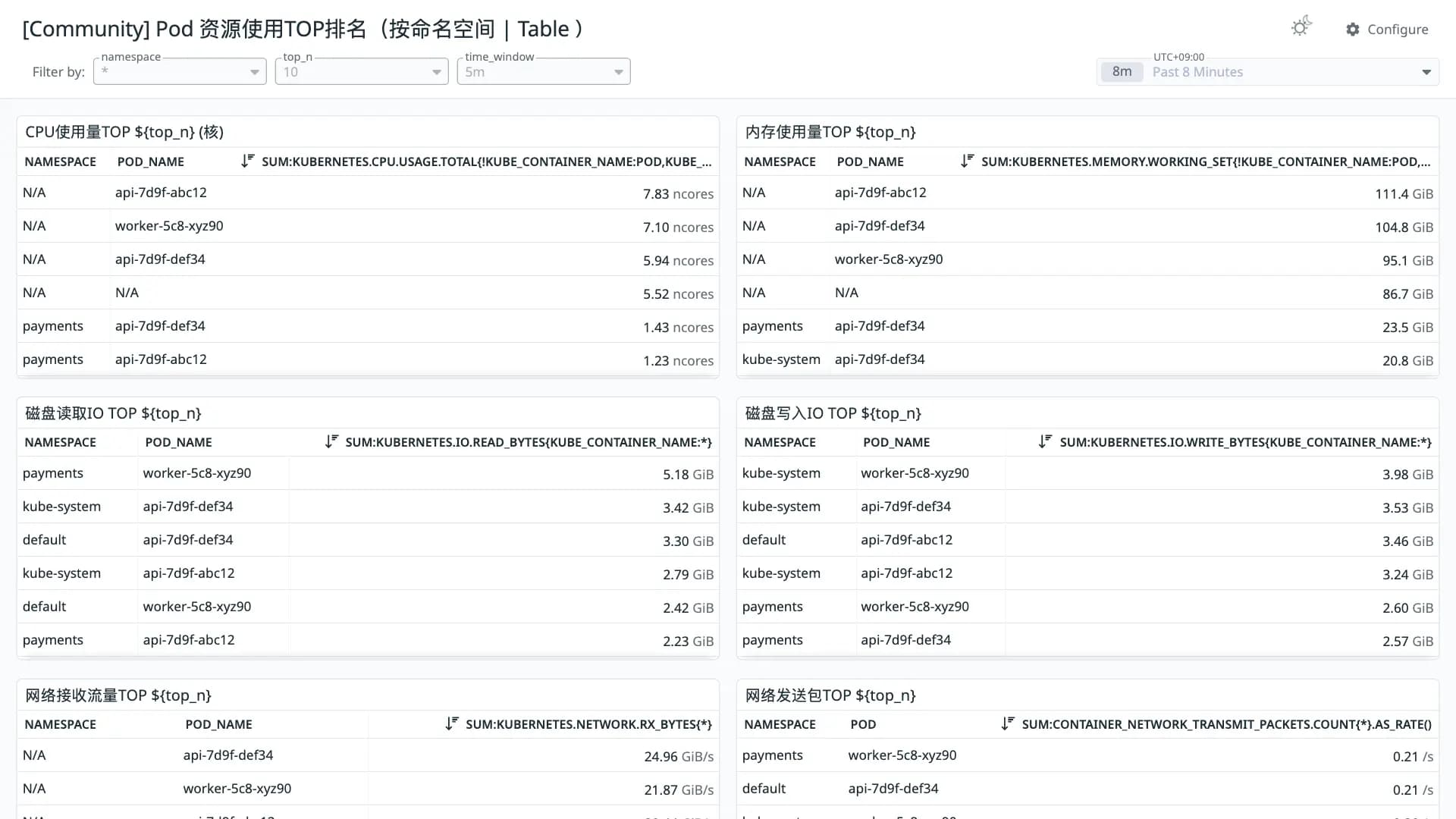Click the 网络接收流量TOP widget title

118,695
